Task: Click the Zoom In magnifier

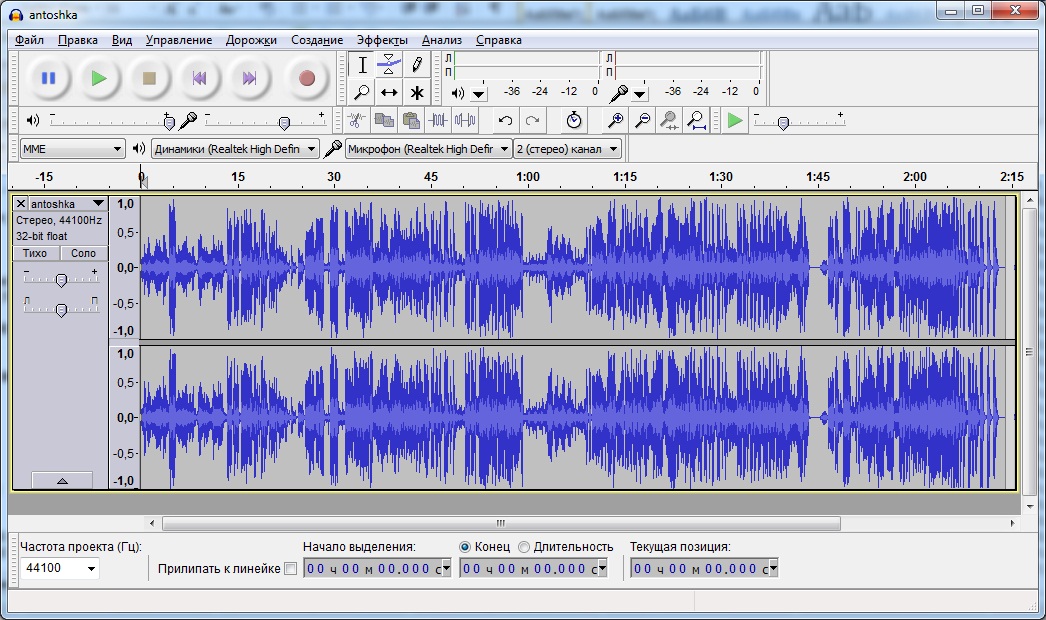Action: coord(617,121)
